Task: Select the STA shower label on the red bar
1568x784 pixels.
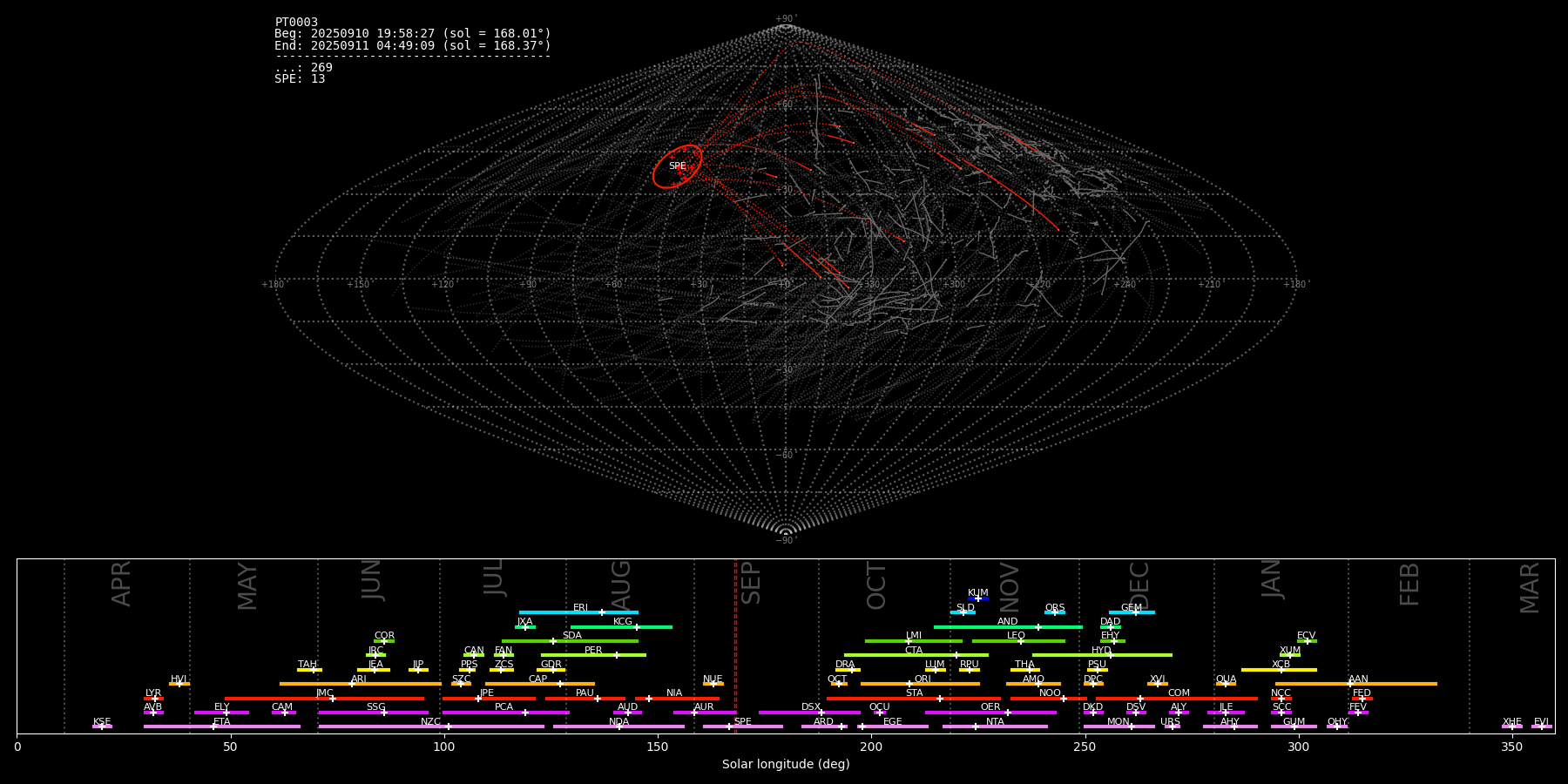Action: point(914,693)
